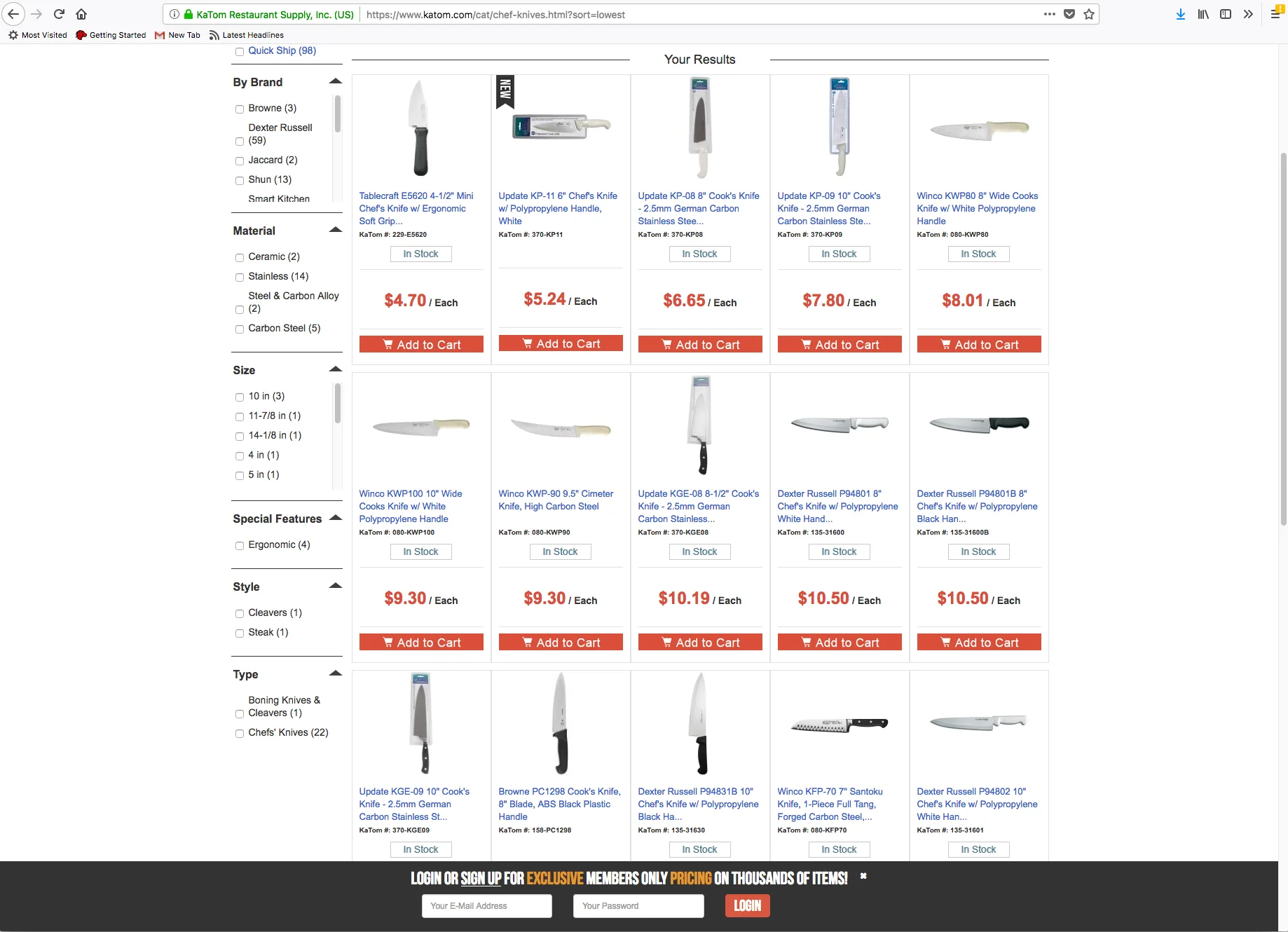Open Winco KWP100 10" Wide Cooks Knife link
This screenshot has width=1288, height=932.
tap(411, 506)
